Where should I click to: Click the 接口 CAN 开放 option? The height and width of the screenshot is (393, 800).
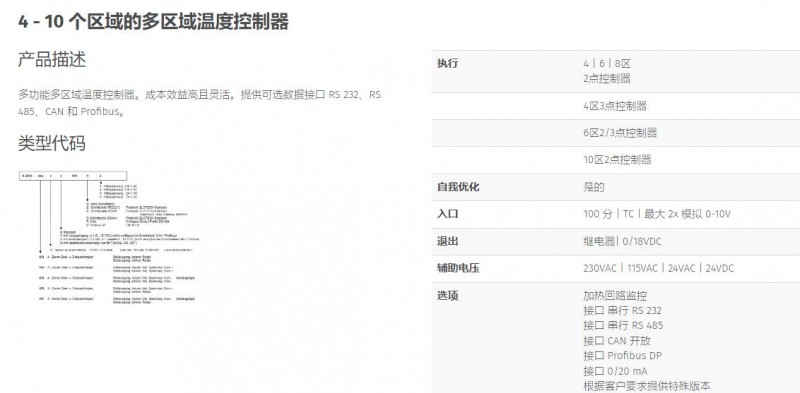tap(617, 340)
